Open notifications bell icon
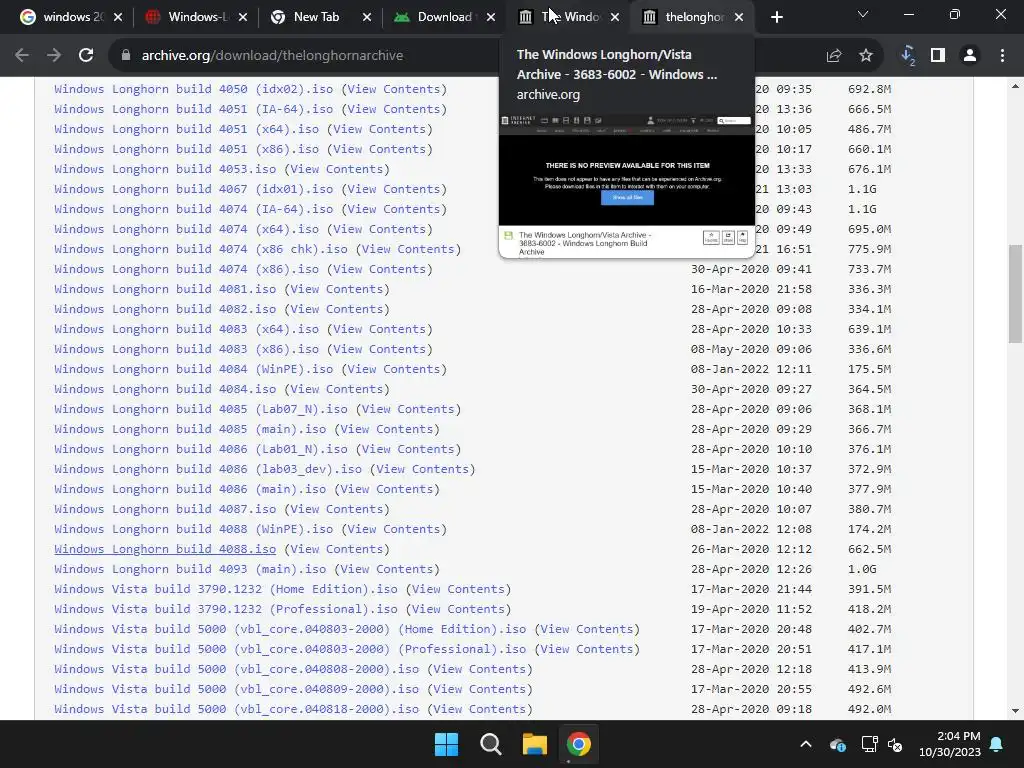Viewport: 1024px width, 768px height. coord(997,744)
